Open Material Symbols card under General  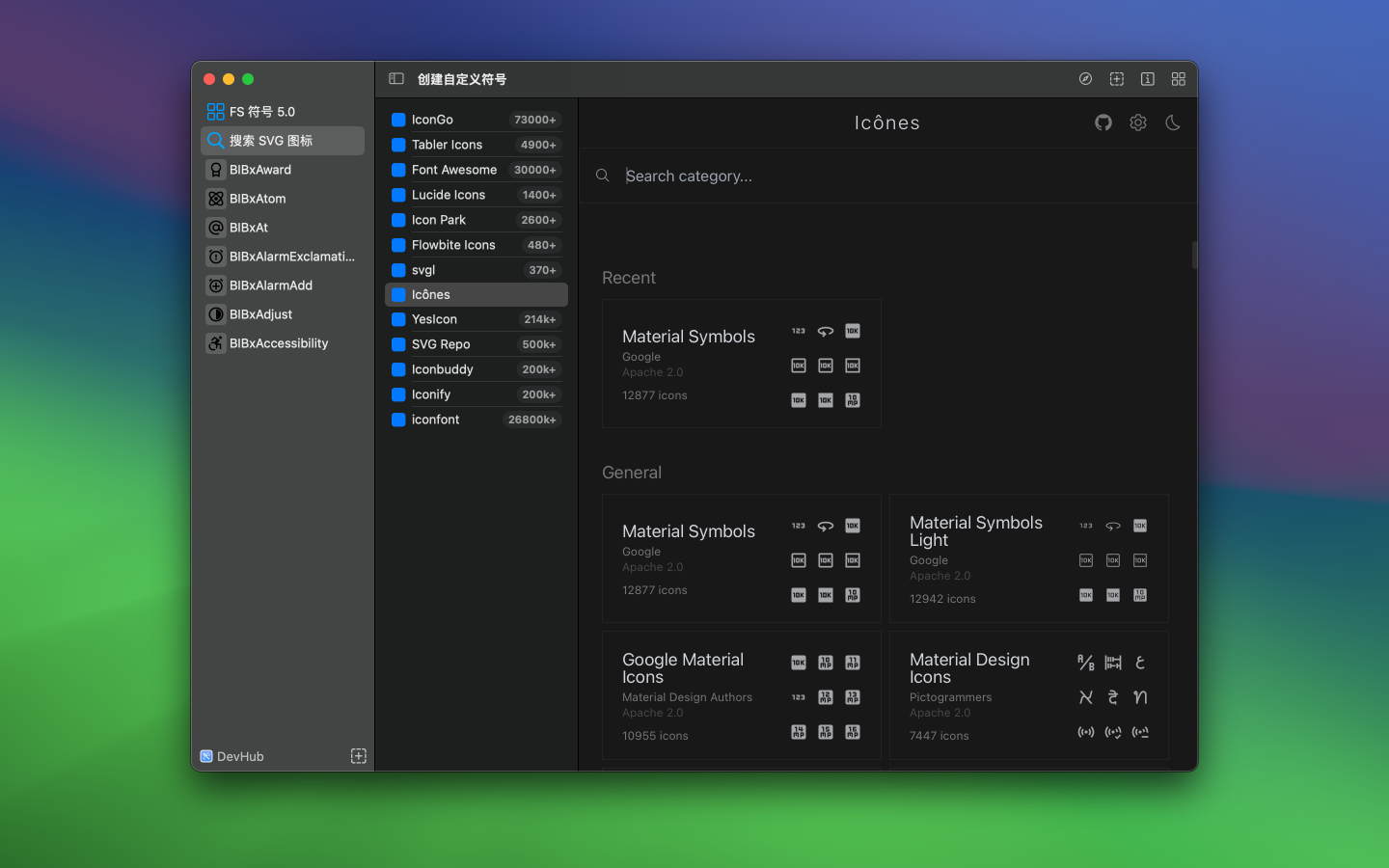coord(742,558)
